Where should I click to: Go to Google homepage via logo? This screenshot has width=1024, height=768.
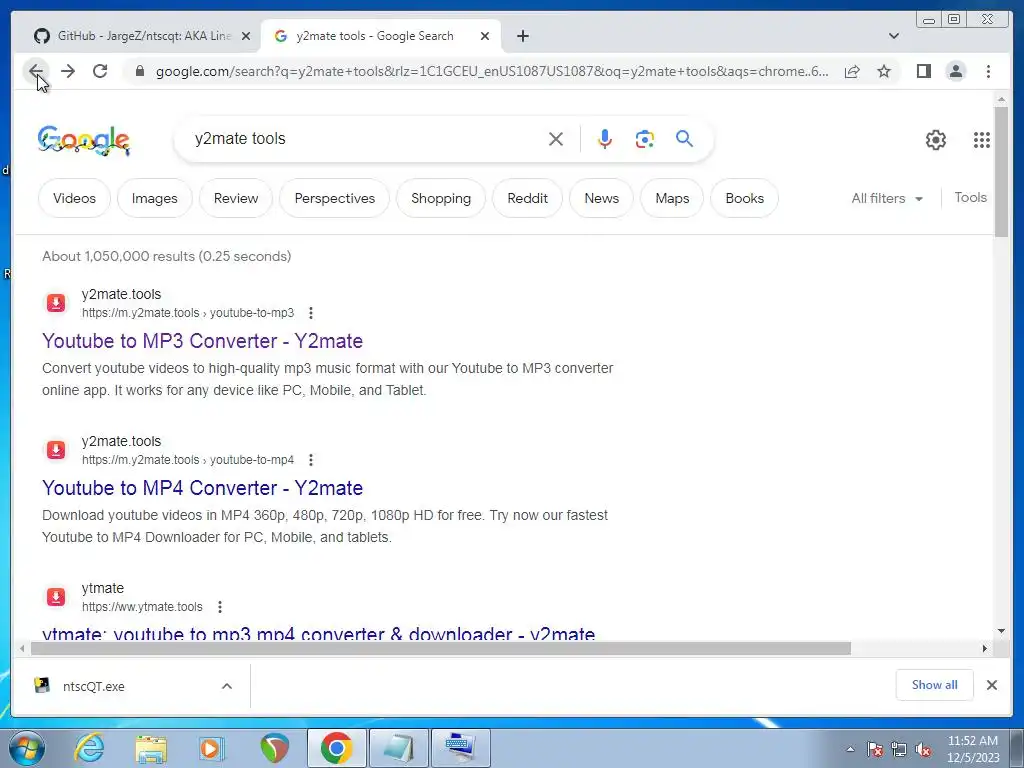click(x=84, y=140)
